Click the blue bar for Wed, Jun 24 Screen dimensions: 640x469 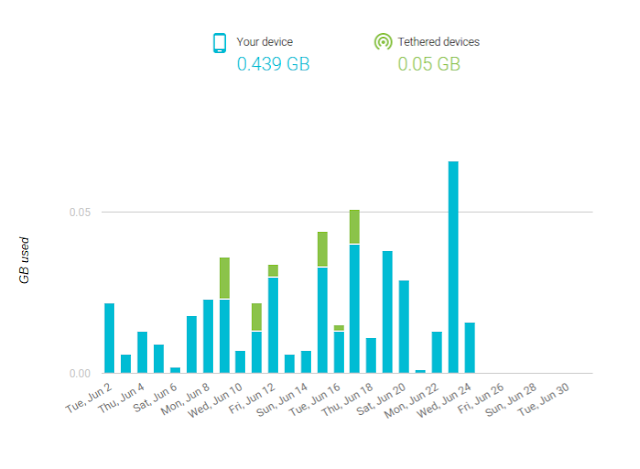point(469,348)
